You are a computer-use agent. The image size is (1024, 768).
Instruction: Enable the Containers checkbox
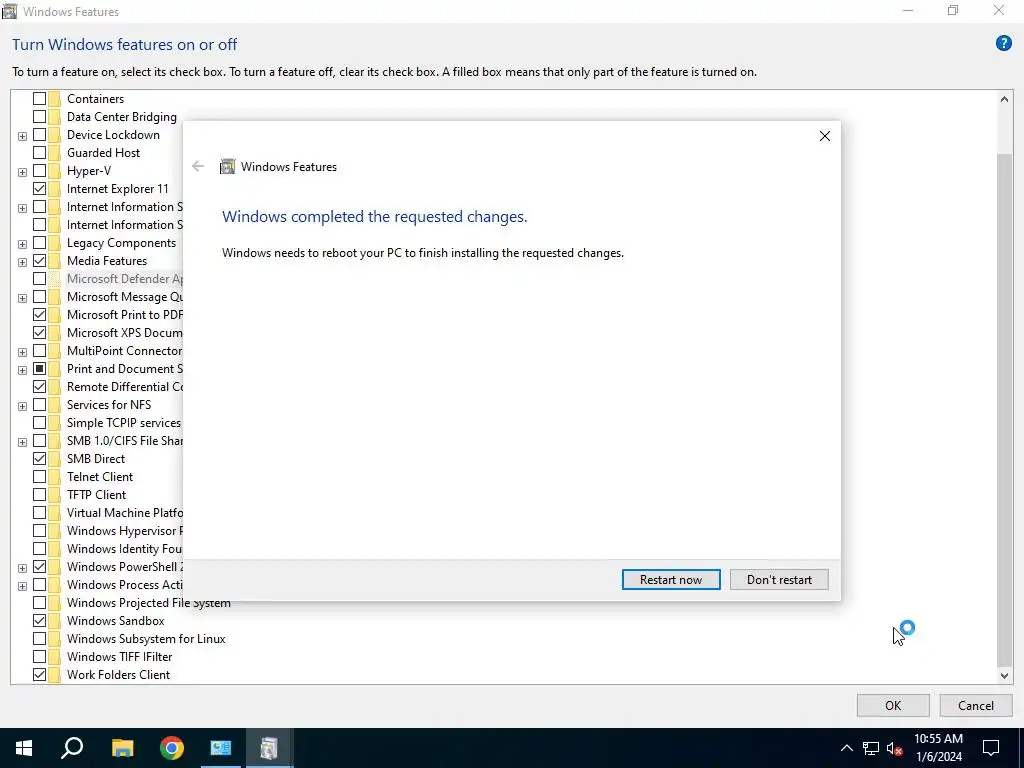(x=39, y=99)
